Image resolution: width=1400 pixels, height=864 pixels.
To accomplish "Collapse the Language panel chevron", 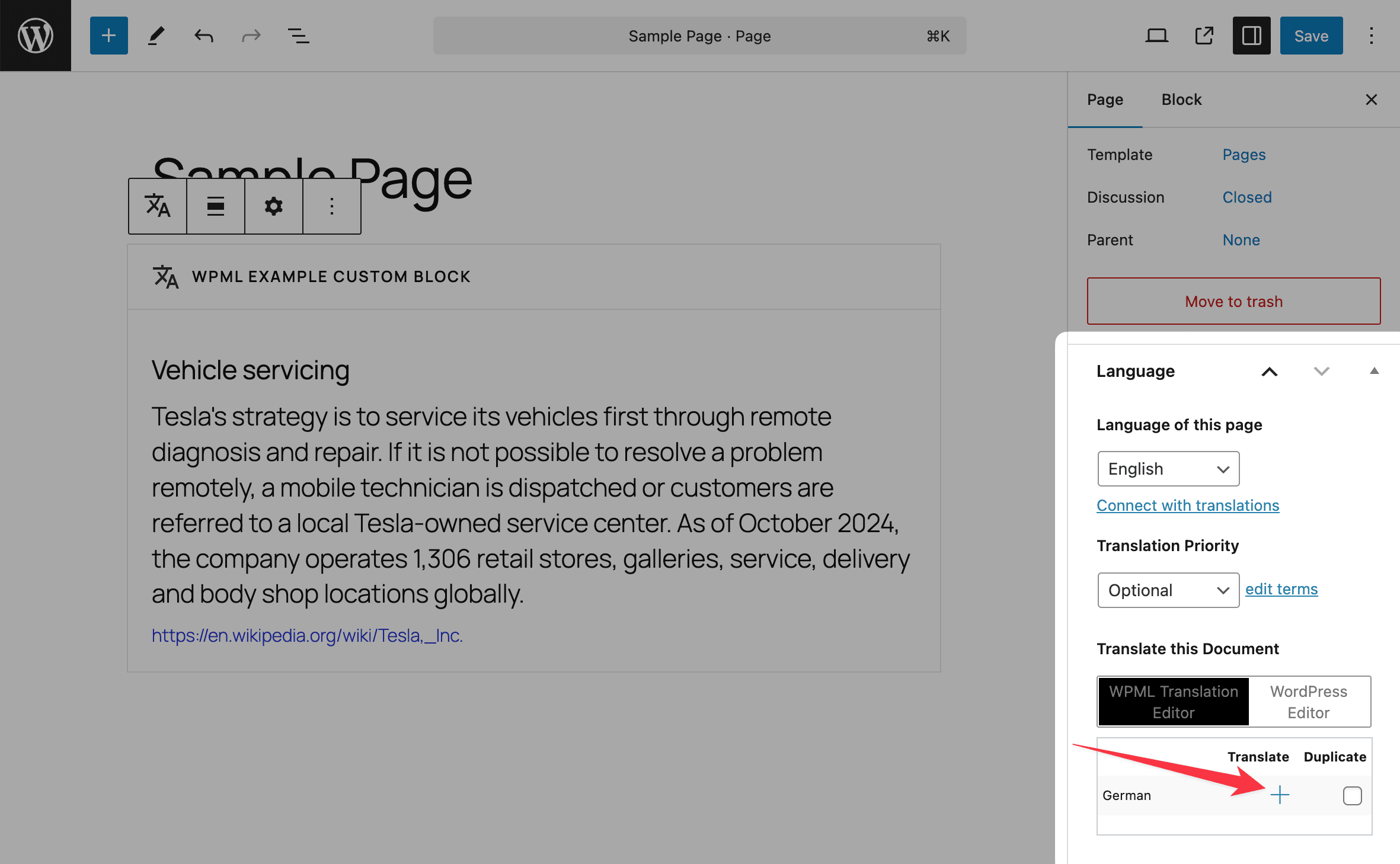I will (x=1267, y=371).
